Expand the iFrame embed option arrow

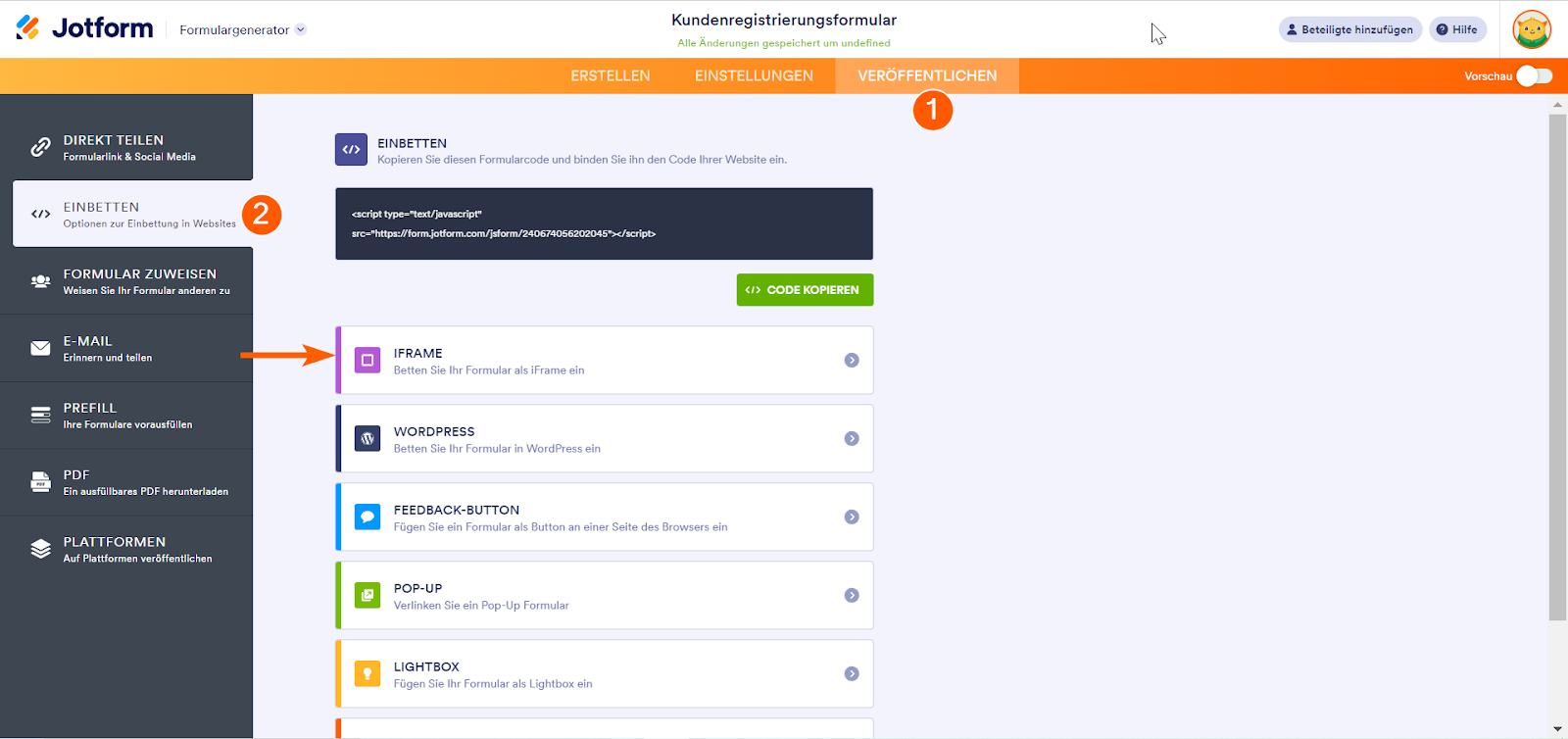(x=852, y=361)
